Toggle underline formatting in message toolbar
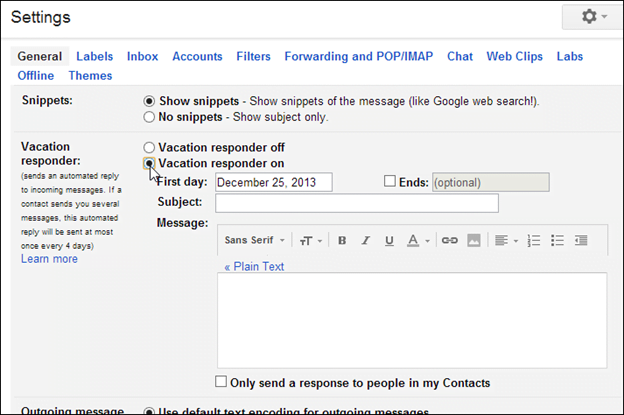The image size is (624, 415). click(389, 240)
